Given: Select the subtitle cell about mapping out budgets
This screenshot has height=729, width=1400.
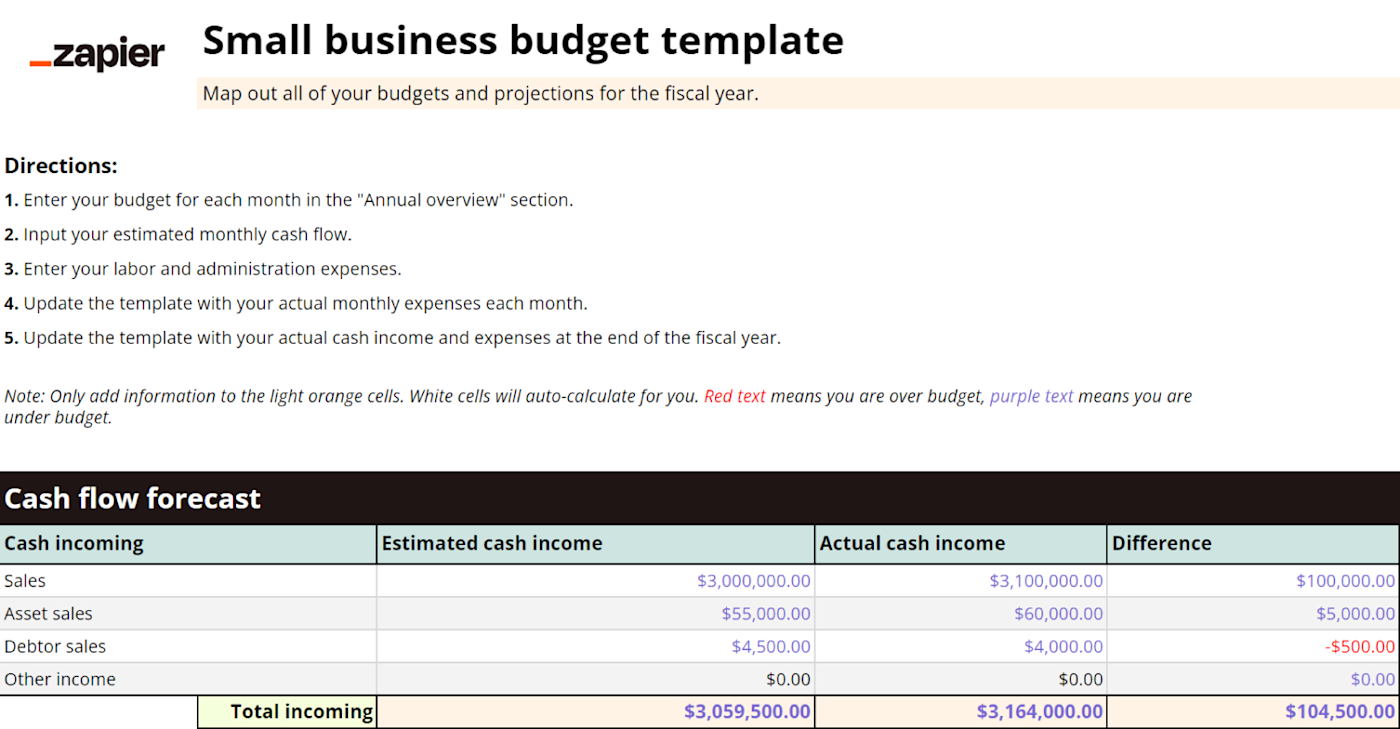Looking at the screenshot, I should [x=798, y=93].
